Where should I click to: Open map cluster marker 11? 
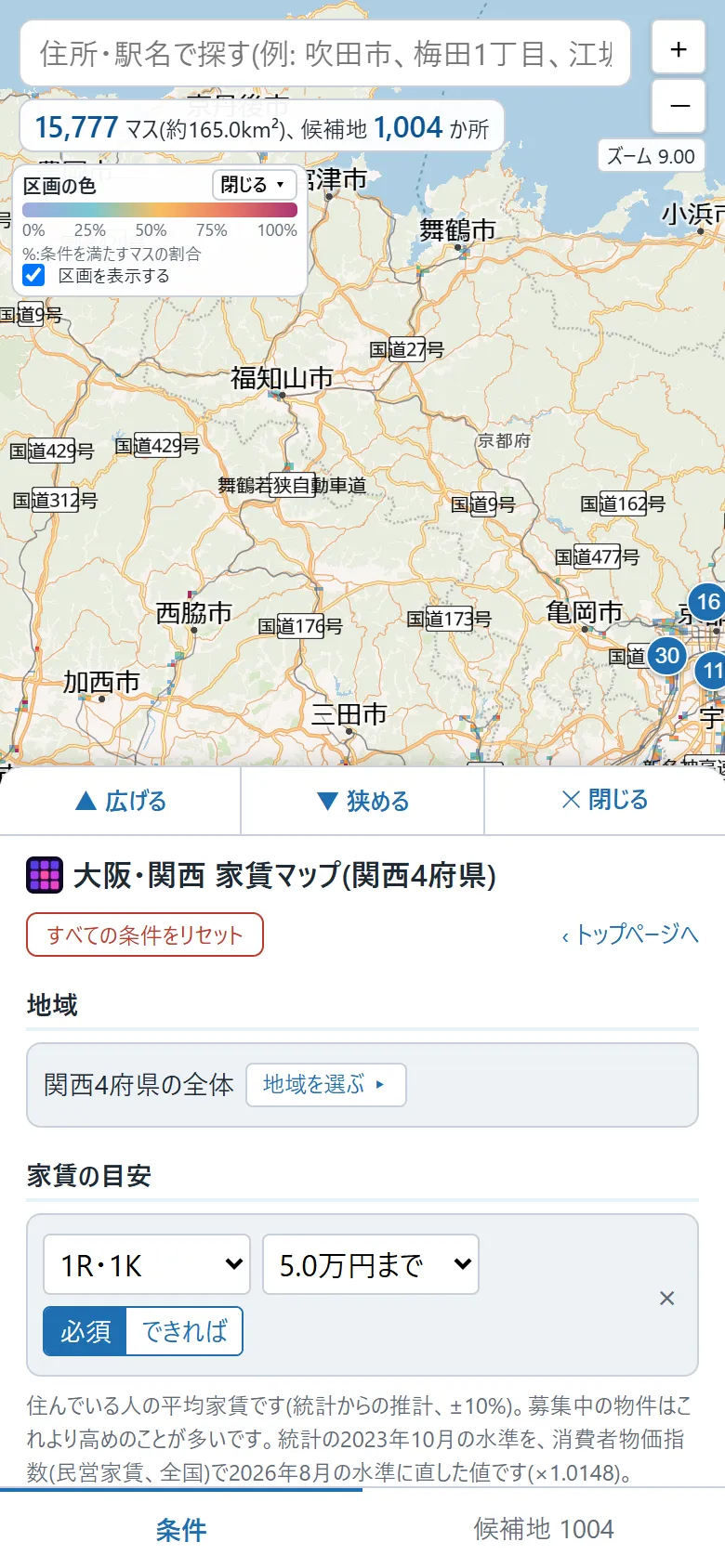[712, 670]
